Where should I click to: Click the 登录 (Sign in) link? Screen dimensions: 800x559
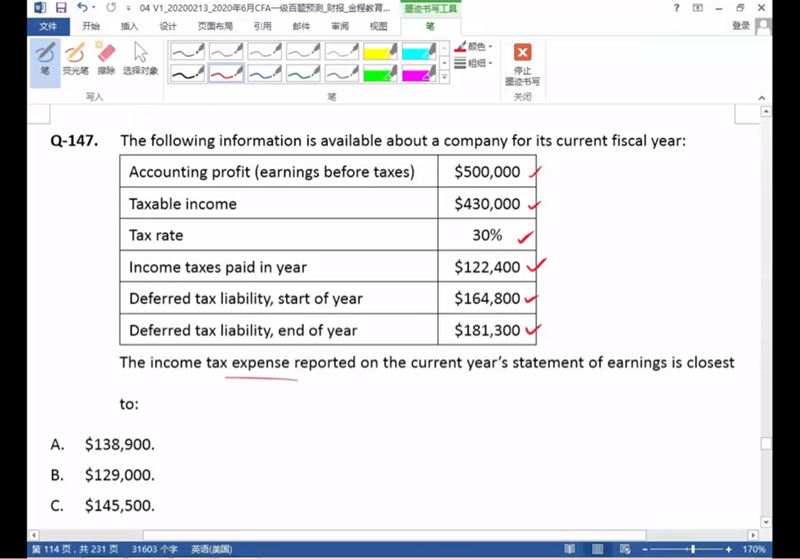[741, 26]
